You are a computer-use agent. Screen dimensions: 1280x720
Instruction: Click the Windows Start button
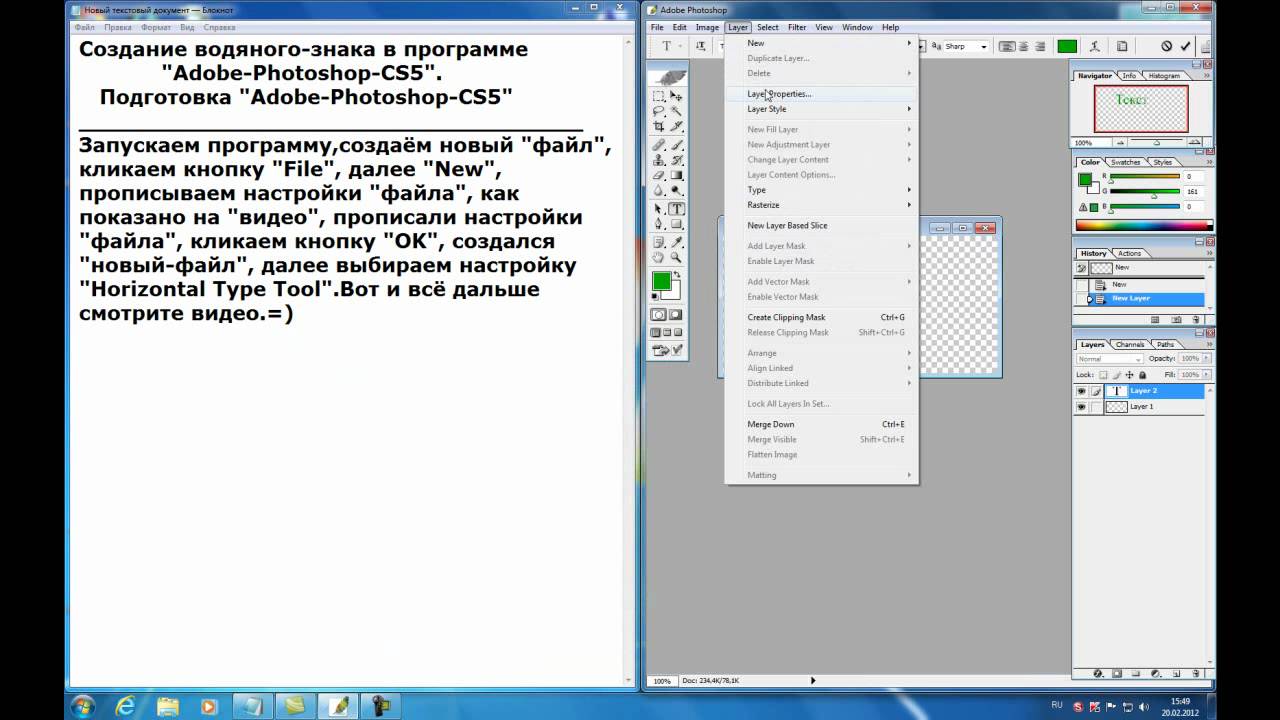(x=83, y=705)
